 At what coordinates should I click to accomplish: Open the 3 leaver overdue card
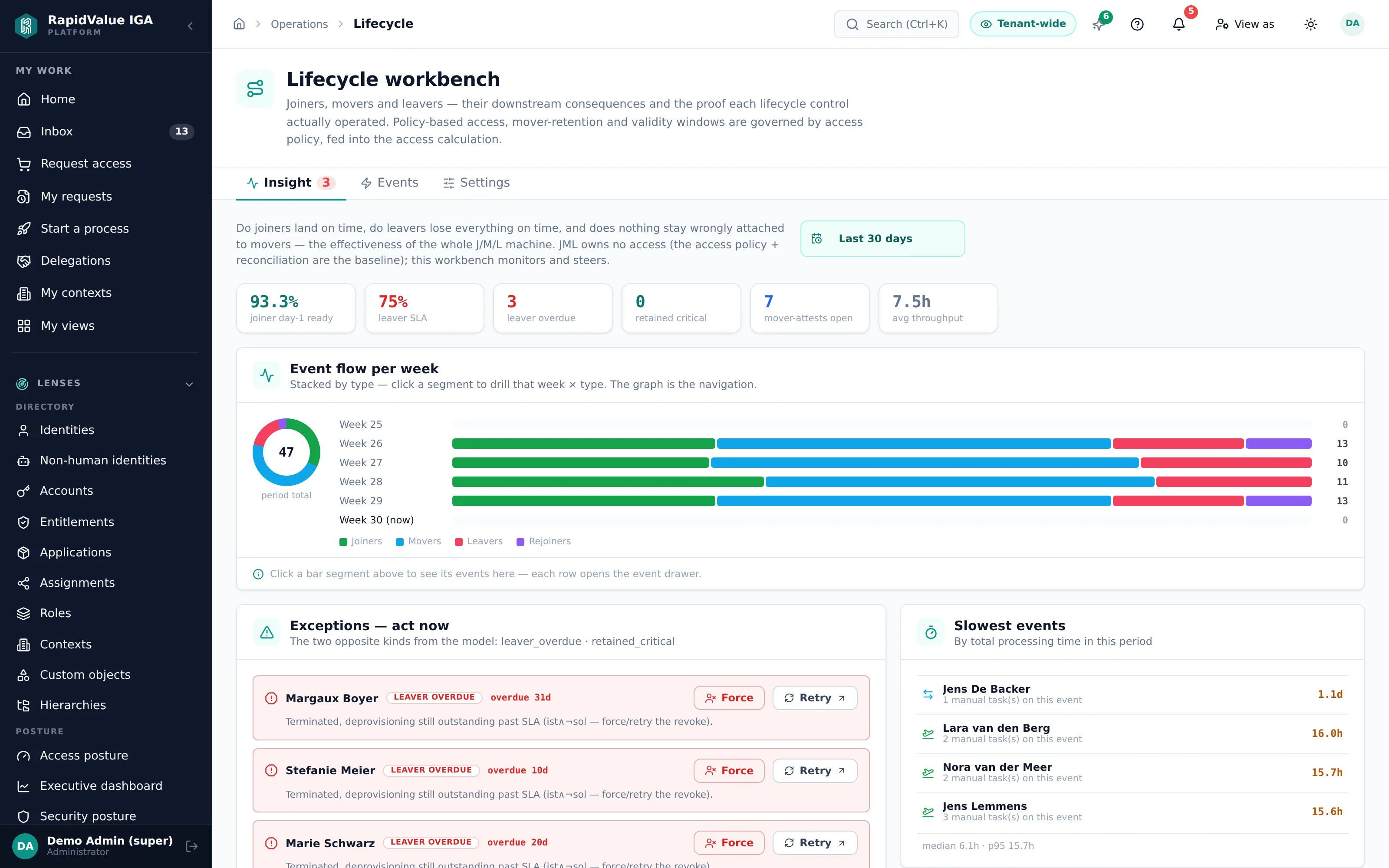pyautogui.click(x=553, y=308)
